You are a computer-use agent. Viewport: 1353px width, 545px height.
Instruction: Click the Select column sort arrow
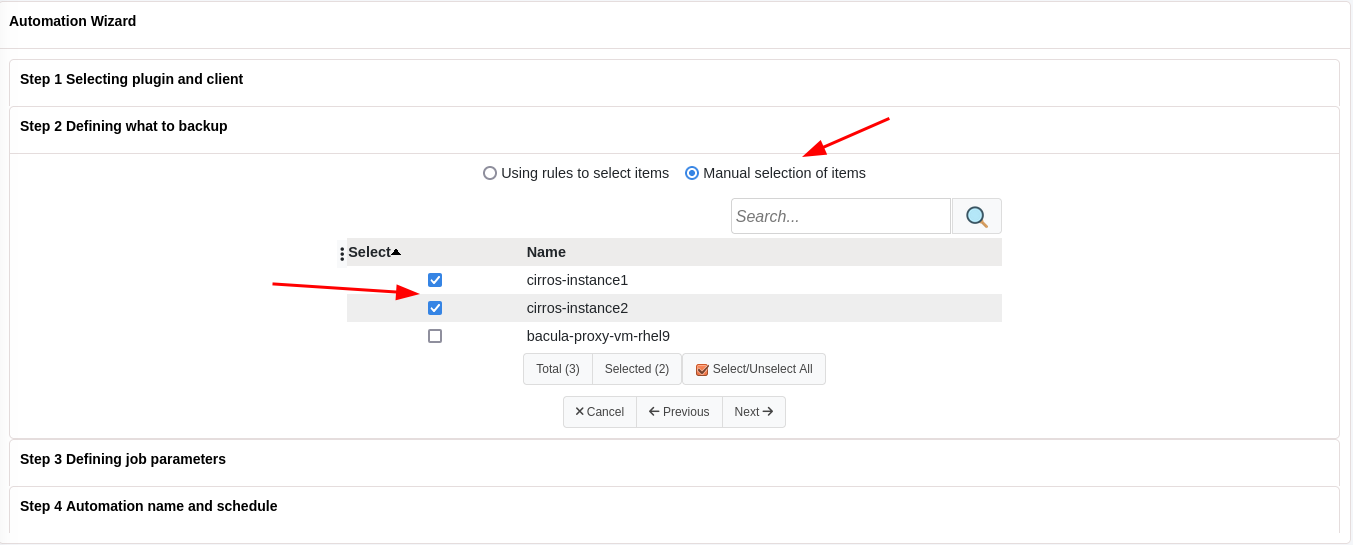click(x=396, y=252)
